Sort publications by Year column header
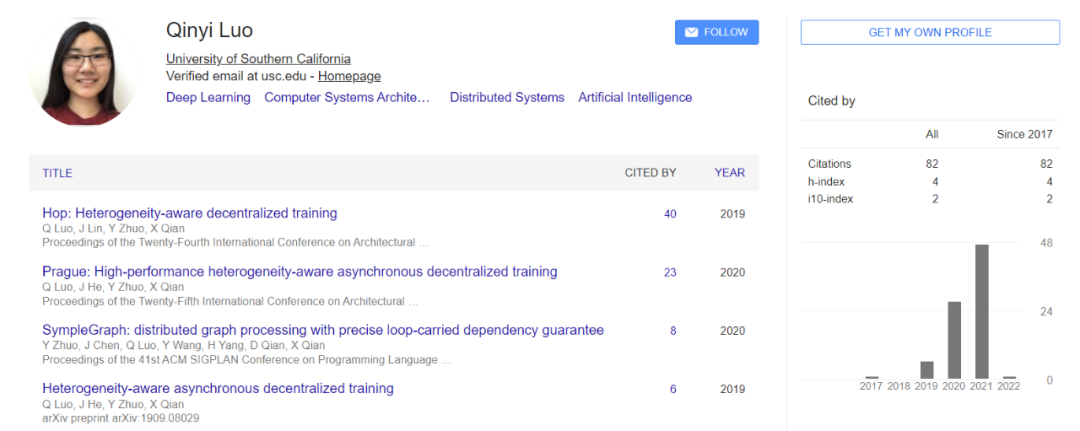Viewport: 1080px width, 431px height. 729,173
